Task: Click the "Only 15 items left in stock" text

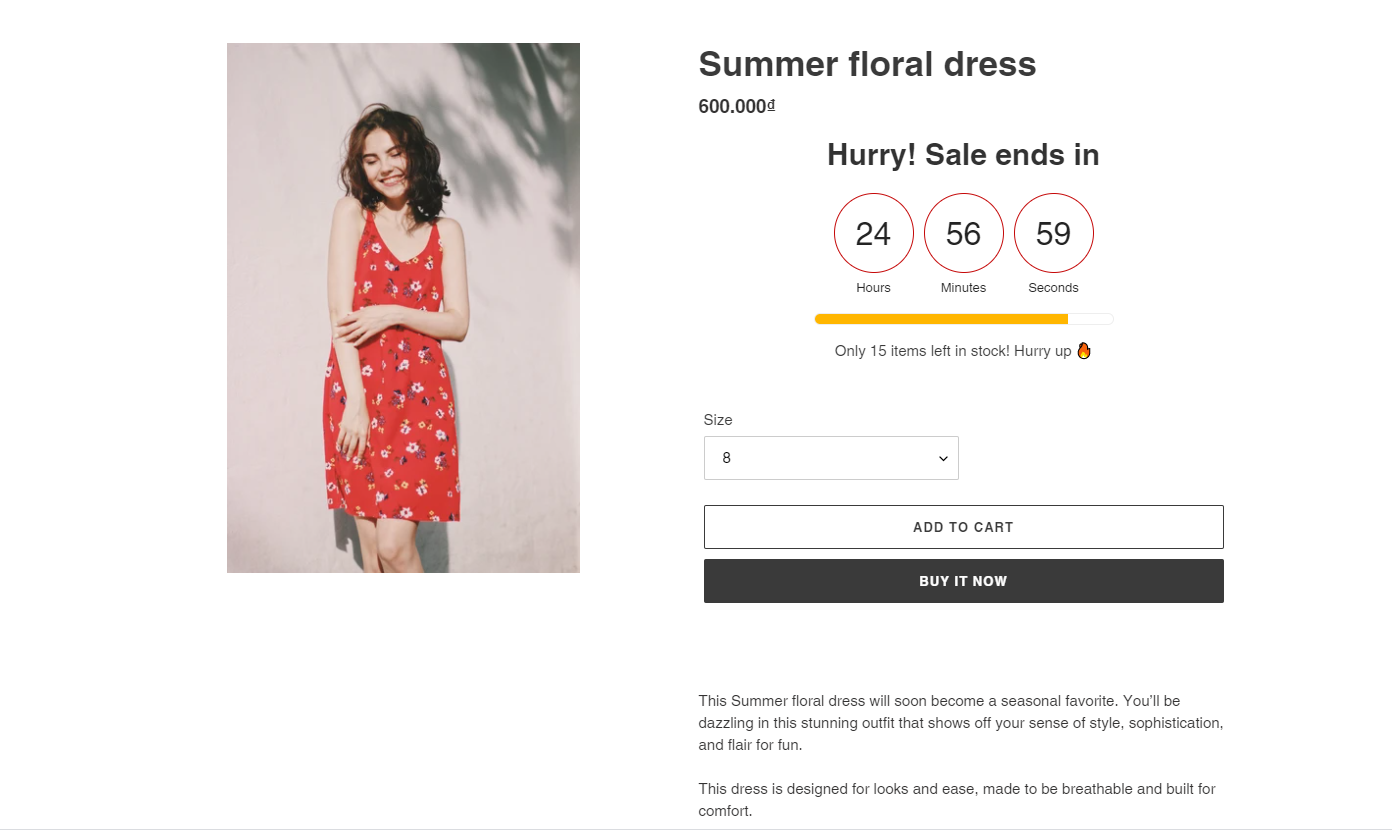Action: pyautogui.click(x=952, y=351)
